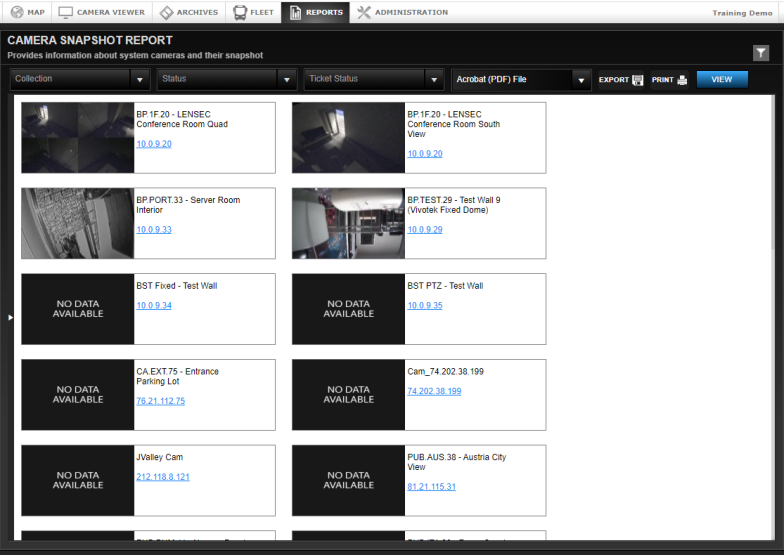
Task: Select the Conference Room Quad snapshot thumbnail
Action: click(78, 138)
